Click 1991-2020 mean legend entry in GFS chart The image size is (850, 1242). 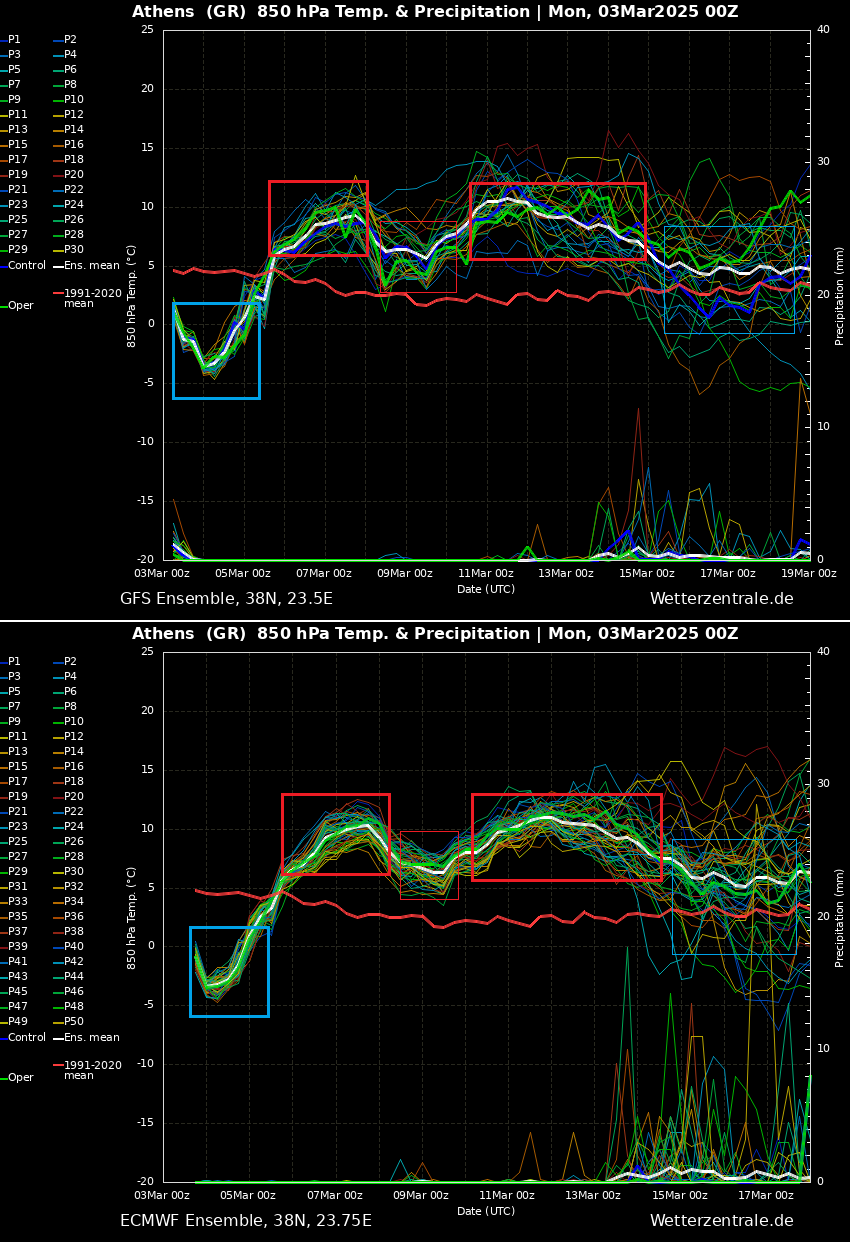92,299
